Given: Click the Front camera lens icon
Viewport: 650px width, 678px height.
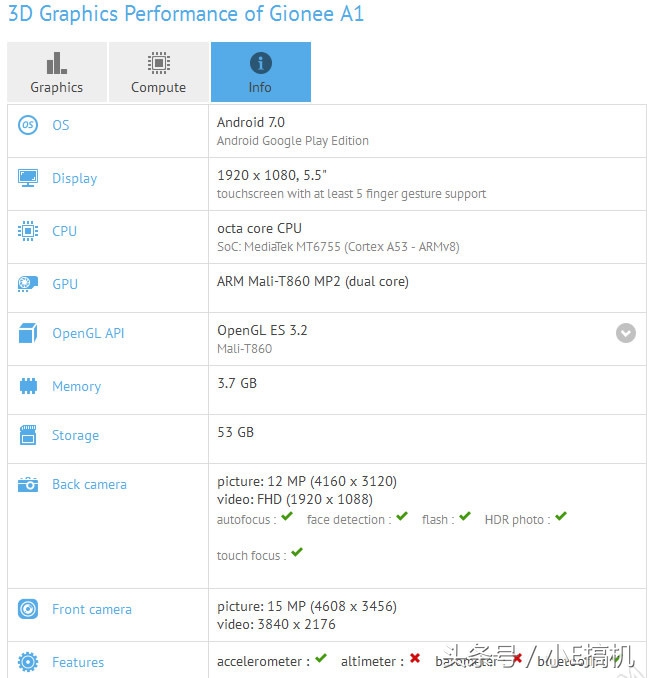Looking at the screenshot, I should pyautogui.click(x=28, y=609).
